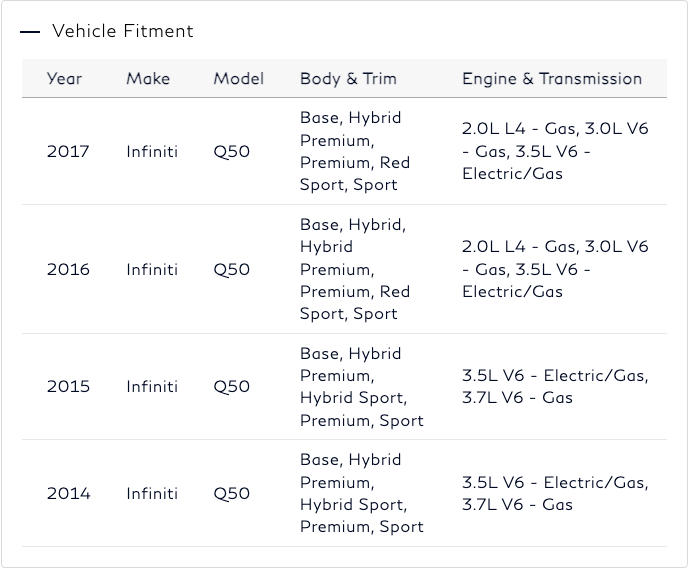Click the minus icon beside Vehicle Fitment
Viewport: 694px width, 571px height.
tap(30, 32)
